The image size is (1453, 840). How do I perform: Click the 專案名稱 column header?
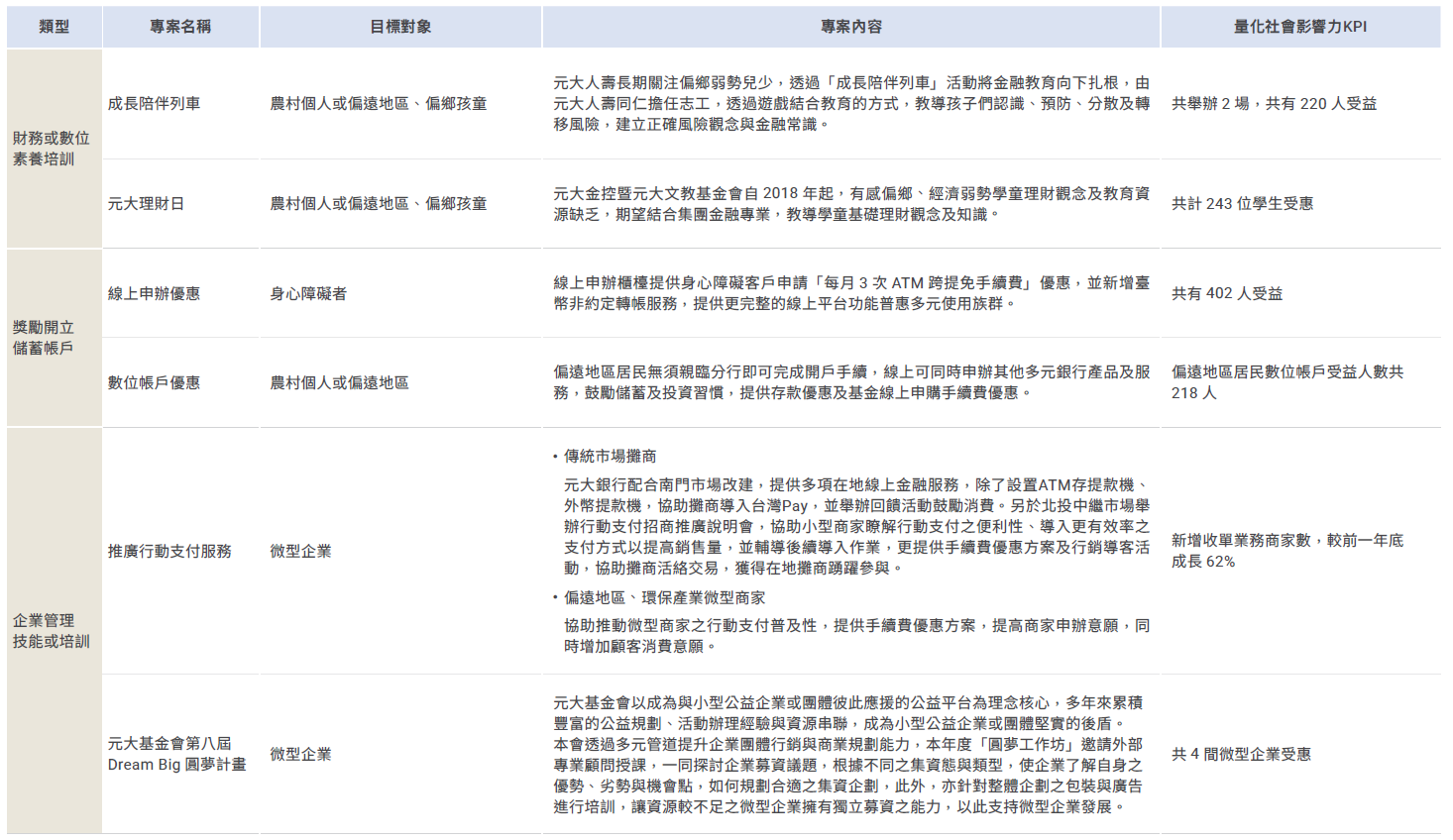(180, 27)
